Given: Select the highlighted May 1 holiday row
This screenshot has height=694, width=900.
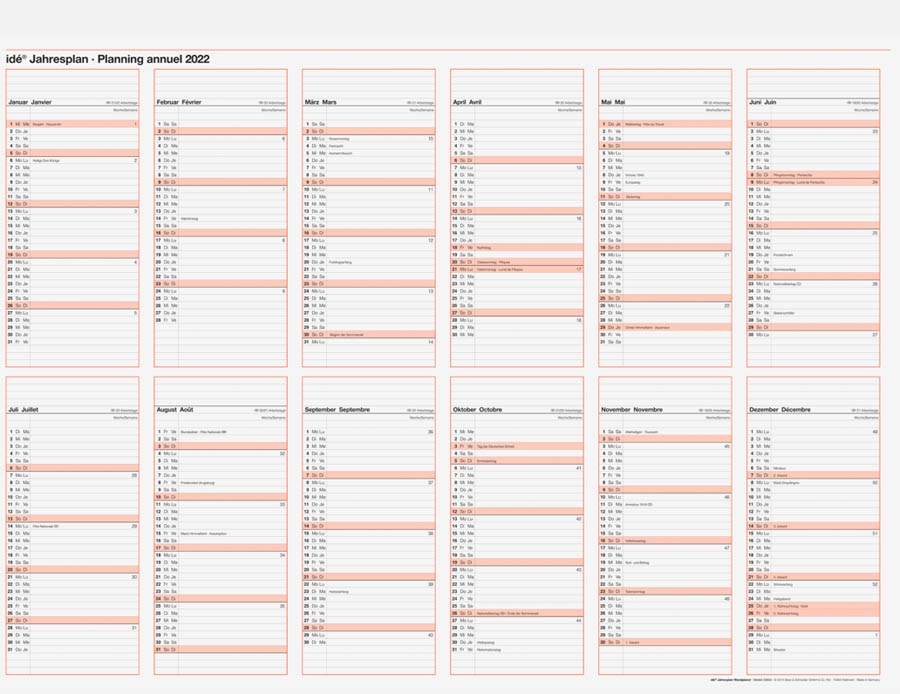Looking at the screenshot, I should [665, 124].
